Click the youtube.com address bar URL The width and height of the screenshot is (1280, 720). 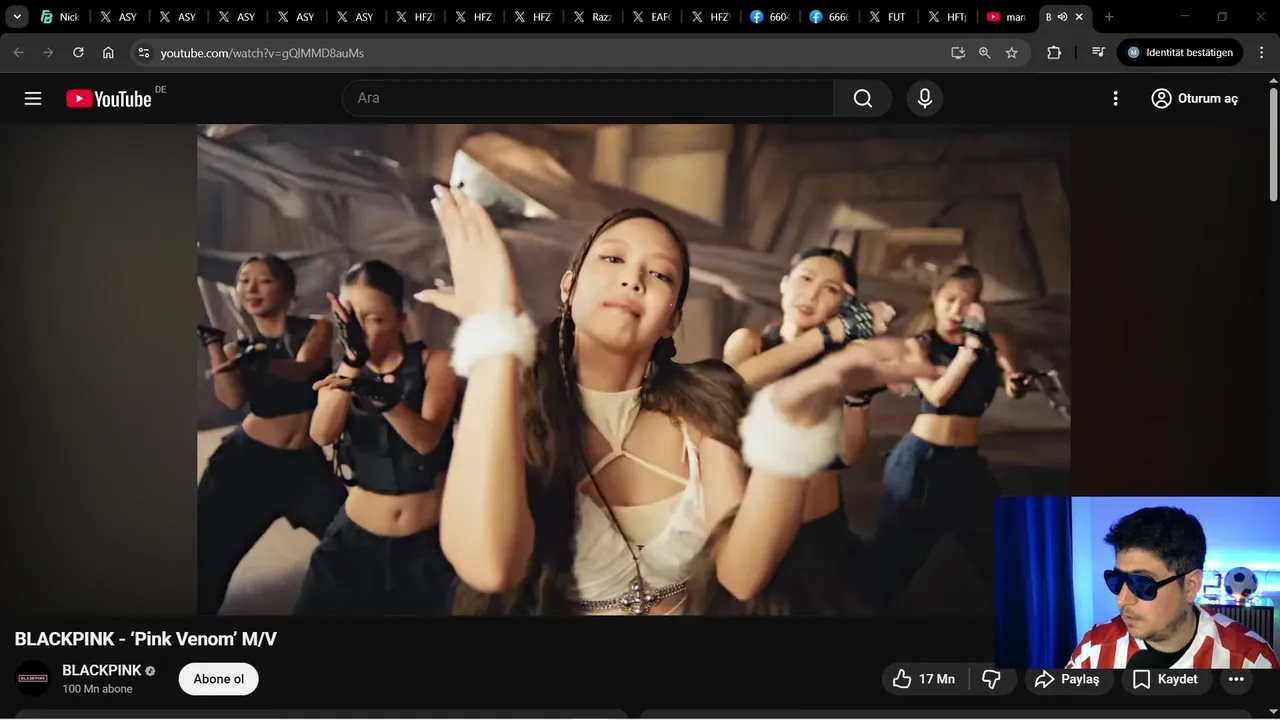(262, 53)
